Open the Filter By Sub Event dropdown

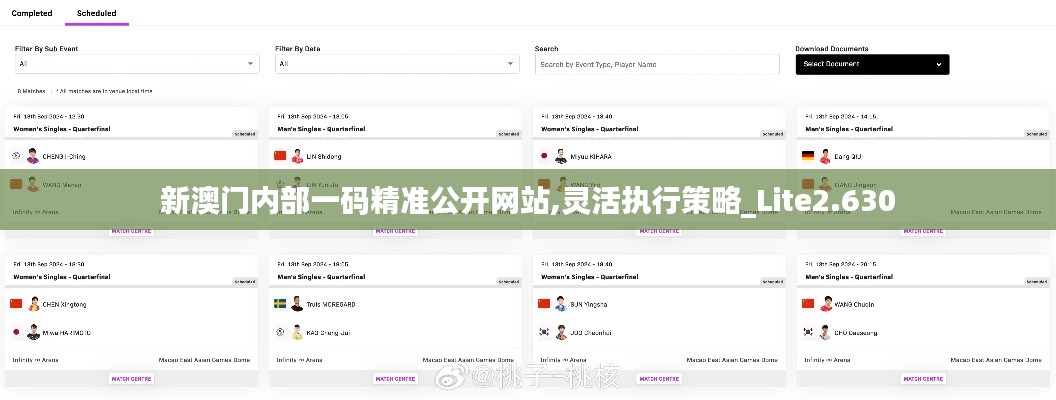137,64
